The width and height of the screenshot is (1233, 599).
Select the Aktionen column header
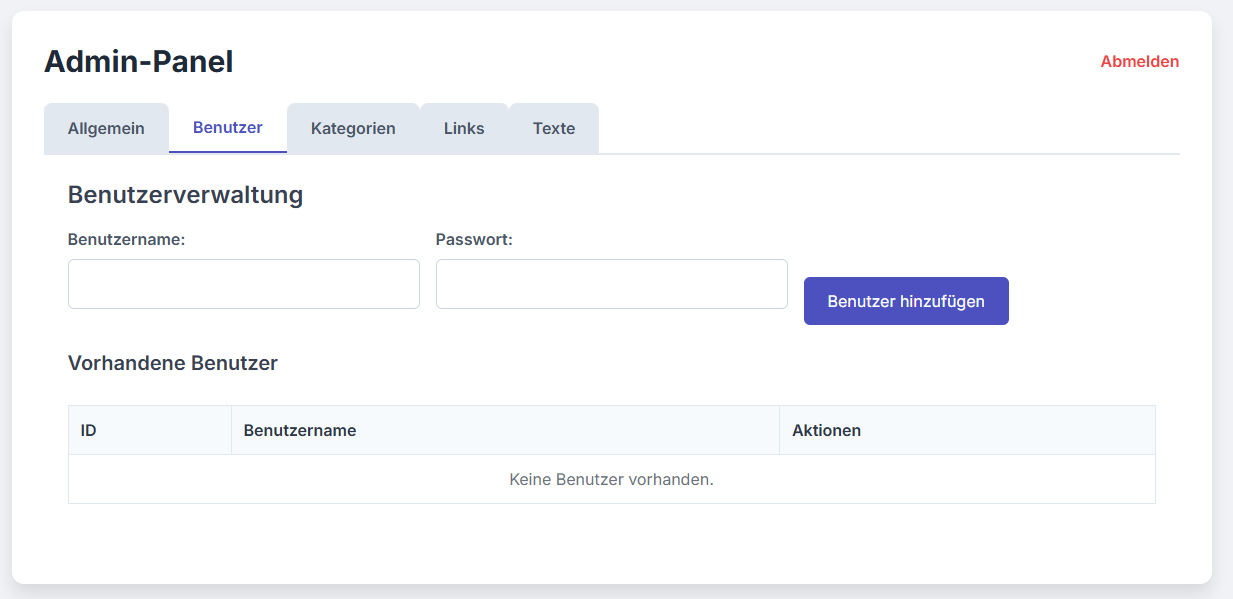(828, 430)
